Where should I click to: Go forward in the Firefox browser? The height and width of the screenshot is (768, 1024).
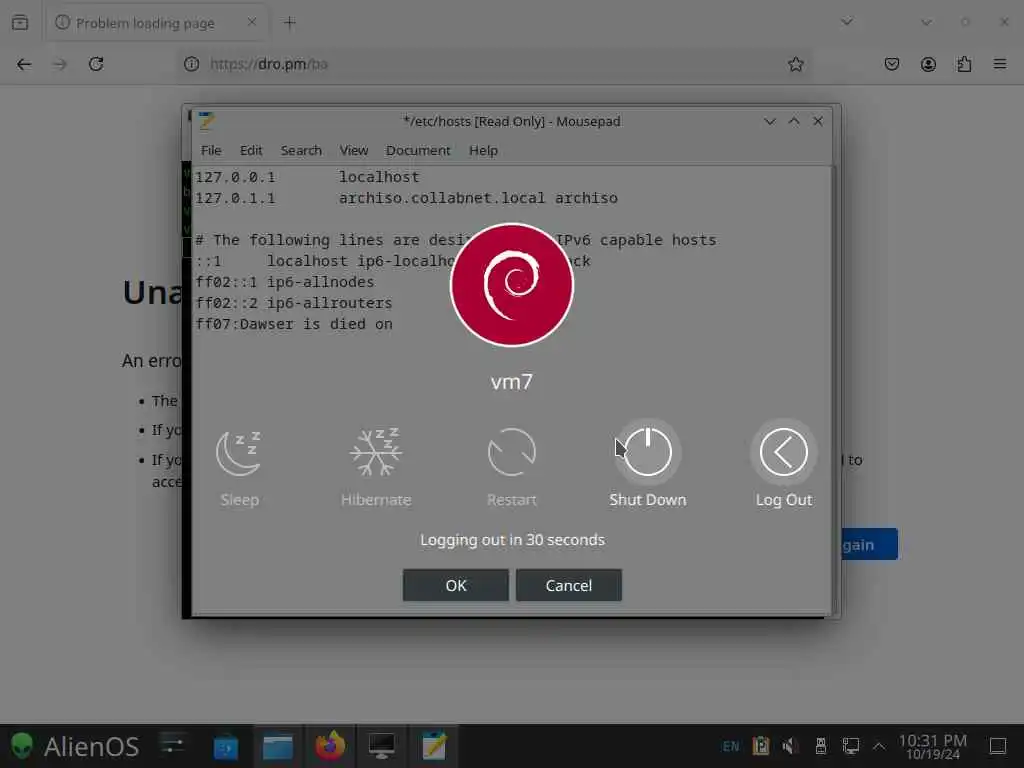pyautogui.click(x=60, y=64)
